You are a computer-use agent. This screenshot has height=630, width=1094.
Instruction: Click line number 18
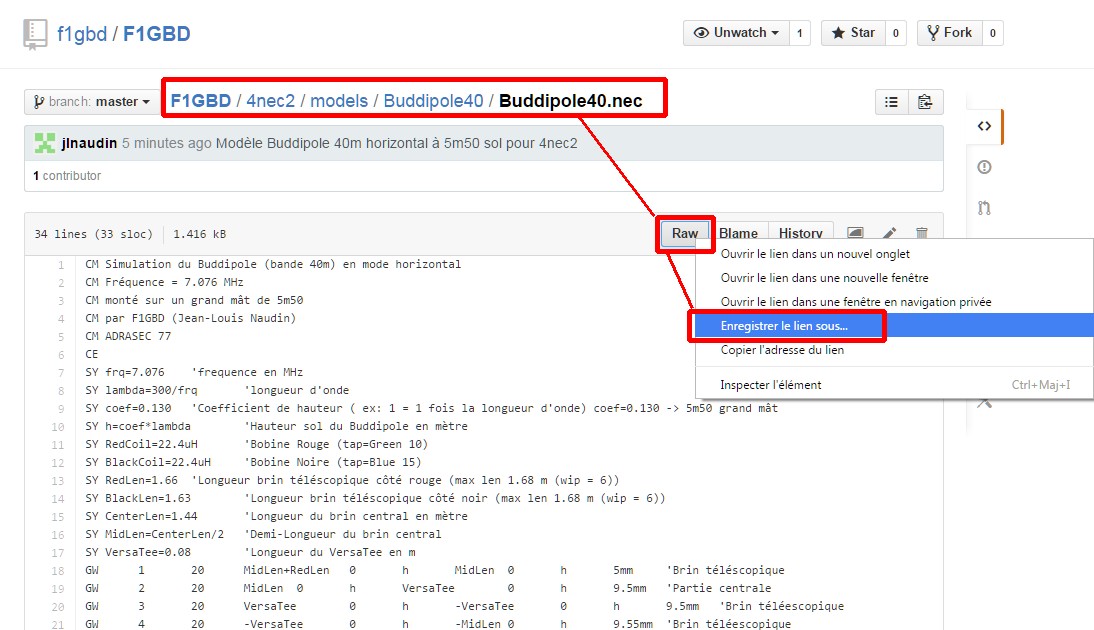pyautogui.click(x=57, y=571)
